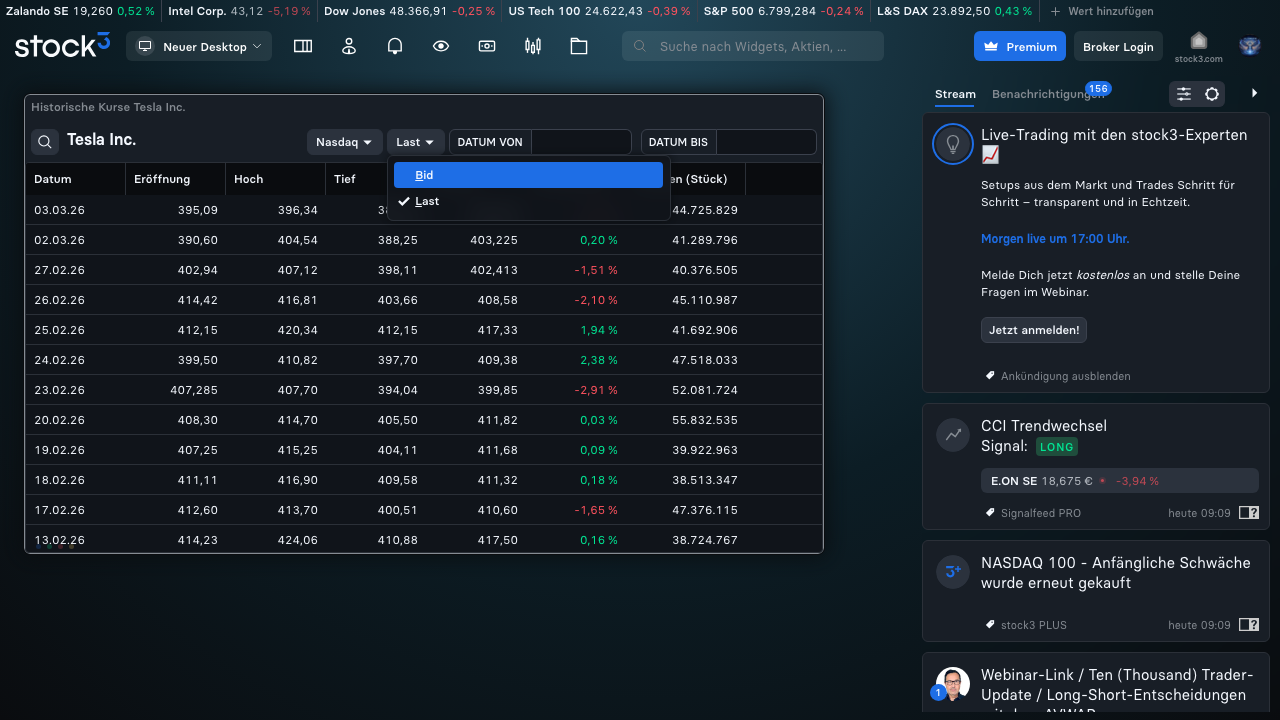Switch to Benachrichtigungen tab
Image resolution: width=1280 pixels, height=720 pixels.
[x=1047, y=94]
